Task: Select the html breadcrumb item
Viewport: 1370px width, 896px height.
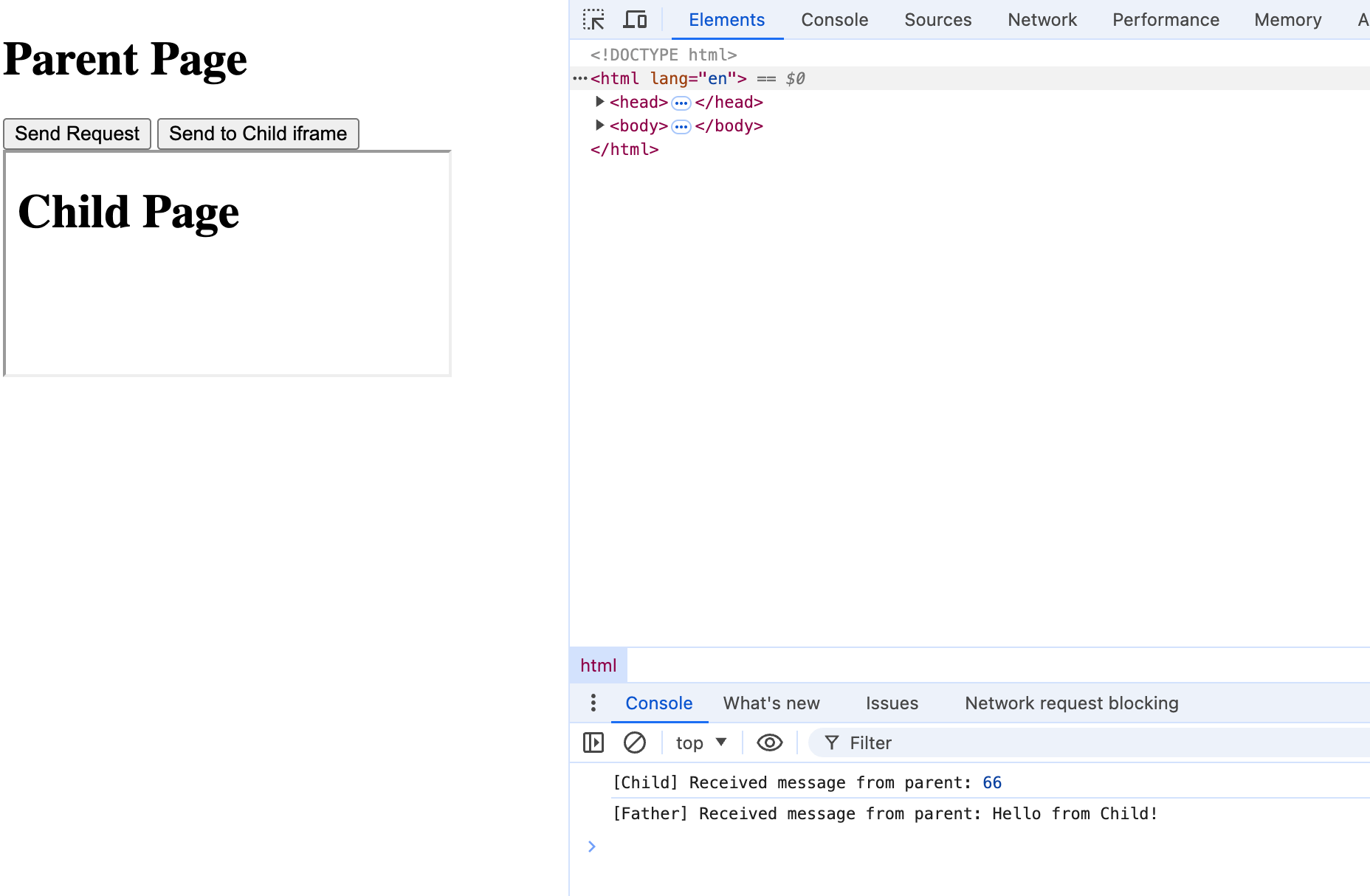Action: click(598, 666)
